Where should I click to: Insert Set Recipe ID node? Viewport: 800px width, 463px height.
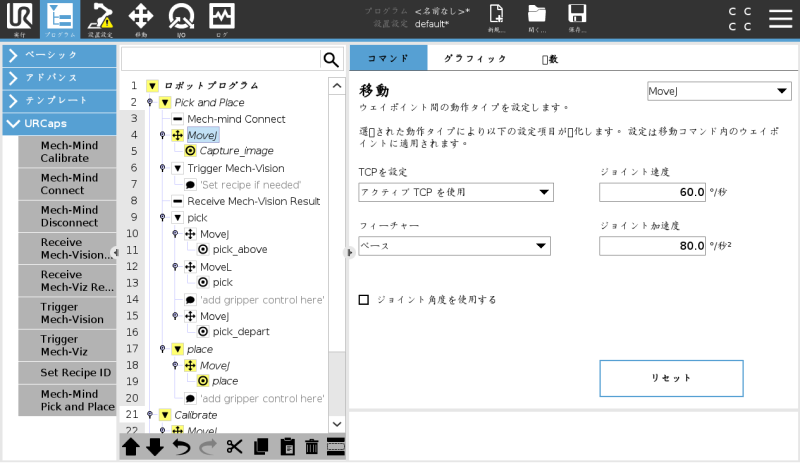(x=67, y=373)
